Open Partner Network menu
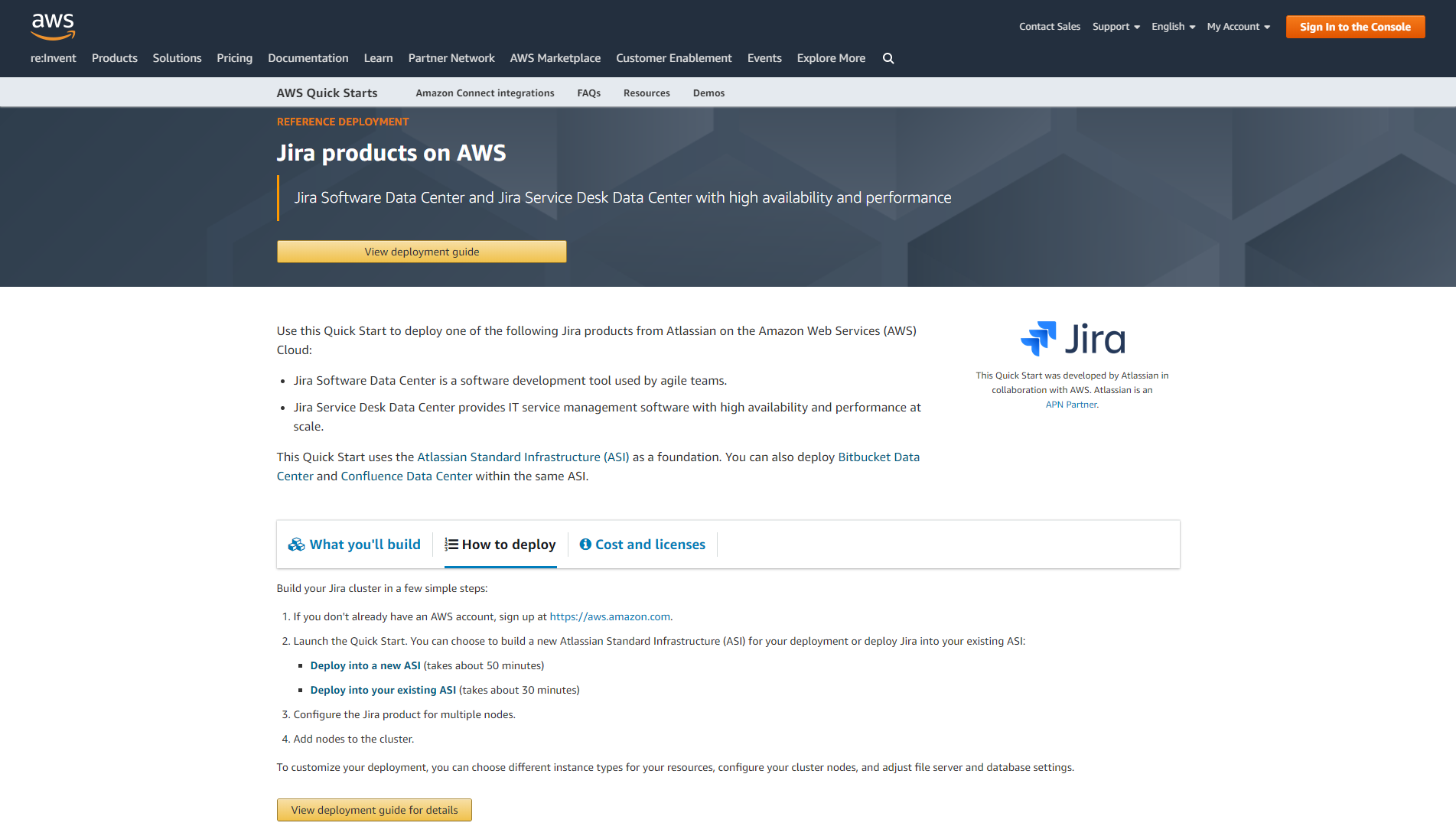Viewport: 1456px width, 826px height. (451, 58)
